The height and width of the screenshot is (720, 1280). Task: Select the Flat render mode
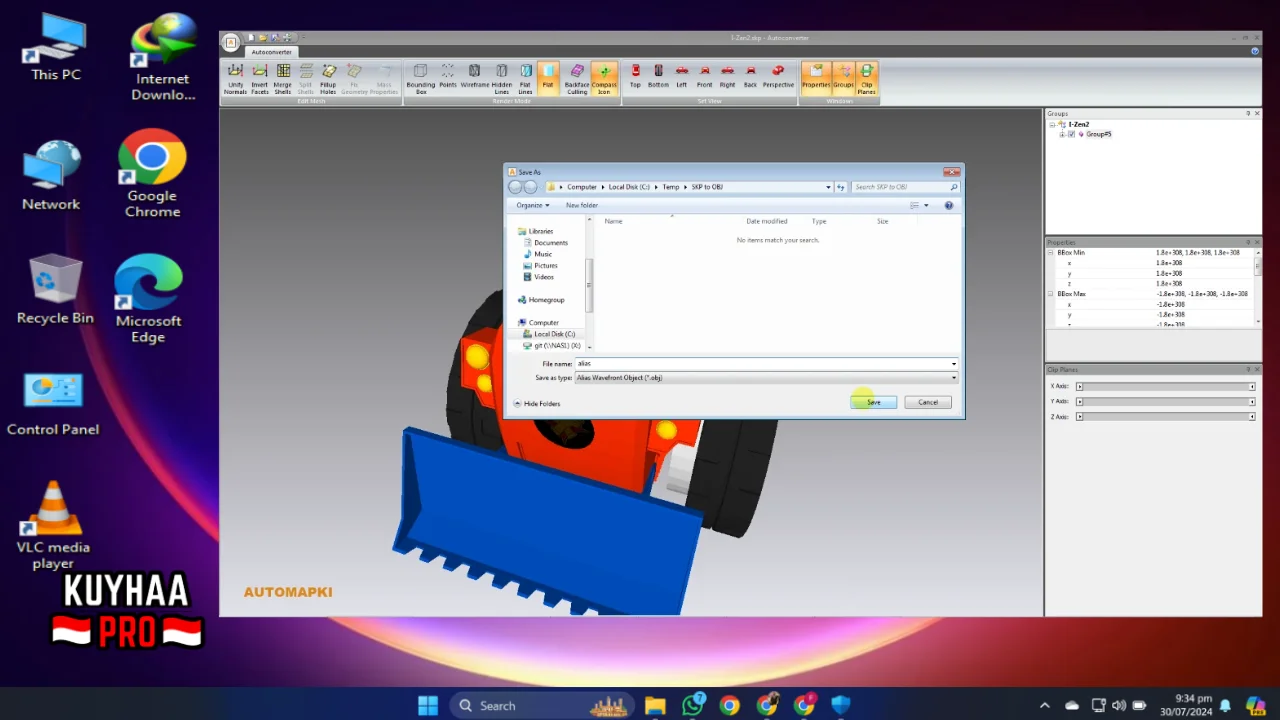pyautogui.click(x=548, y=78)
